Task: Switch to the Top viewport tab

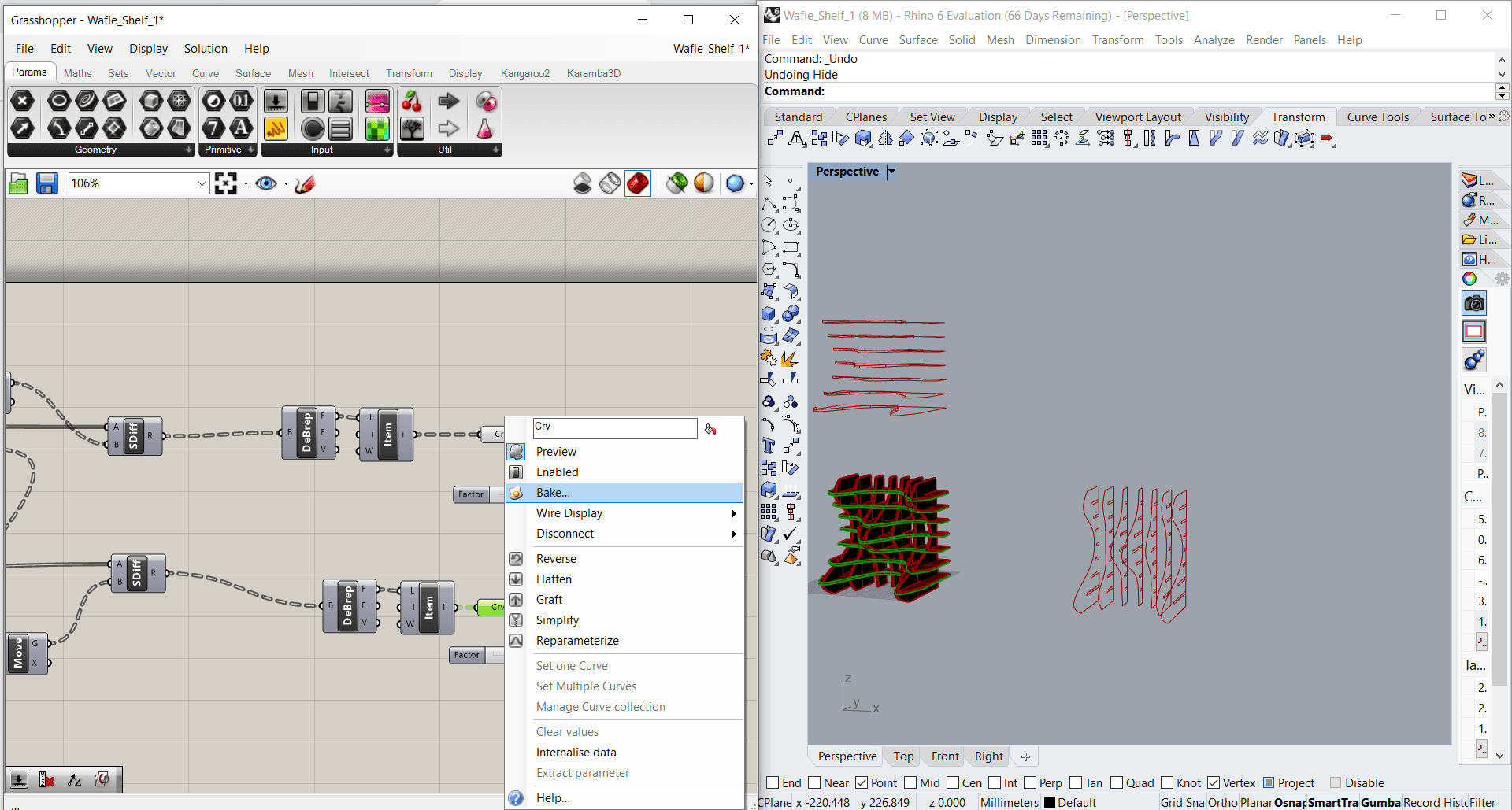Action: [x=903, y=756]
